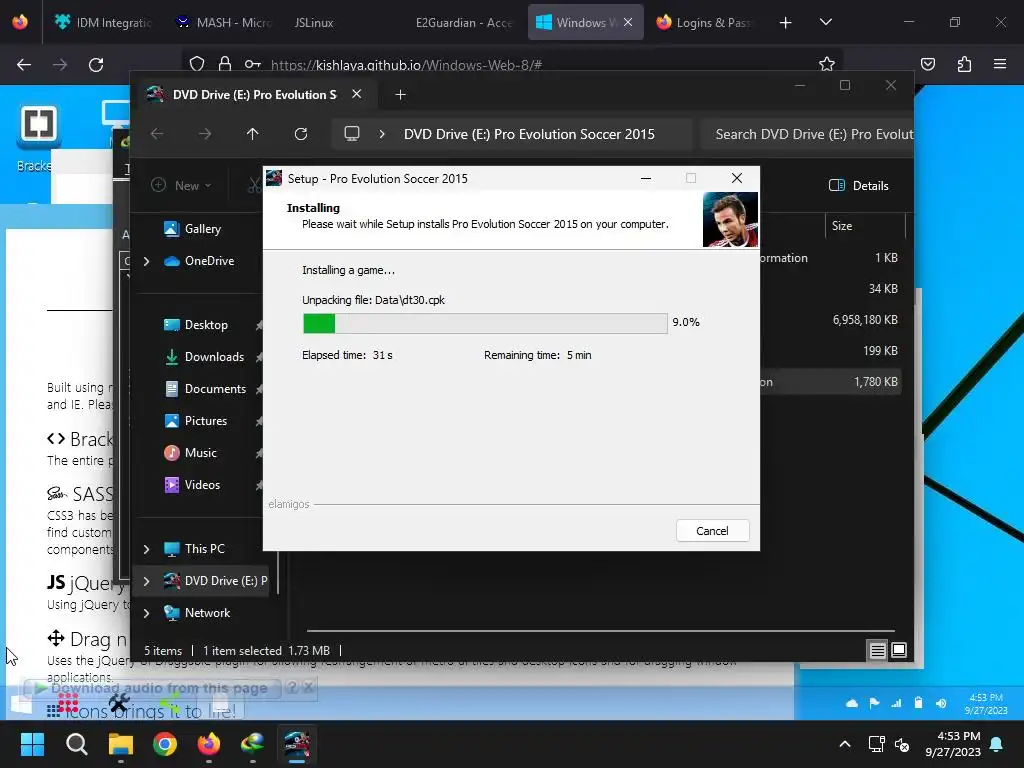
Task: Open the Videos quick access folder
Action: (202, 485)
